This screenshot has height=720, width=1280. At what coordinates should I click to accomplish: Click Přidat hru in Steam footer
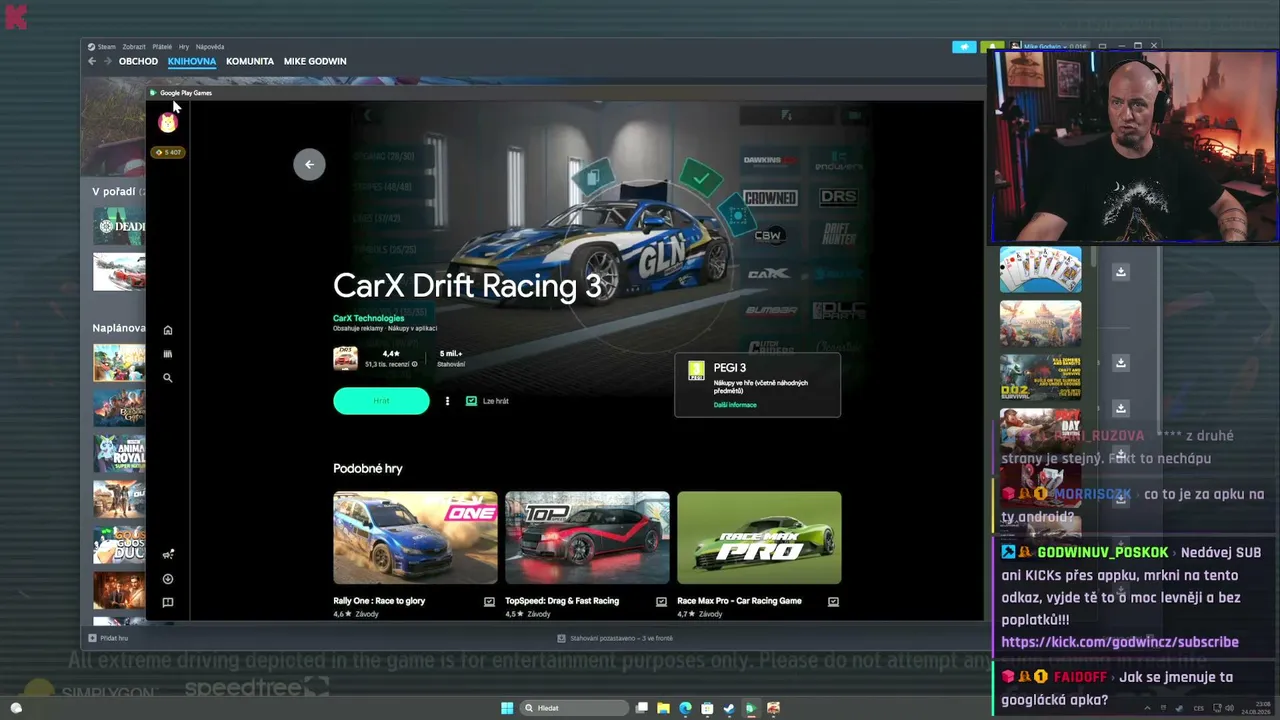108,638
